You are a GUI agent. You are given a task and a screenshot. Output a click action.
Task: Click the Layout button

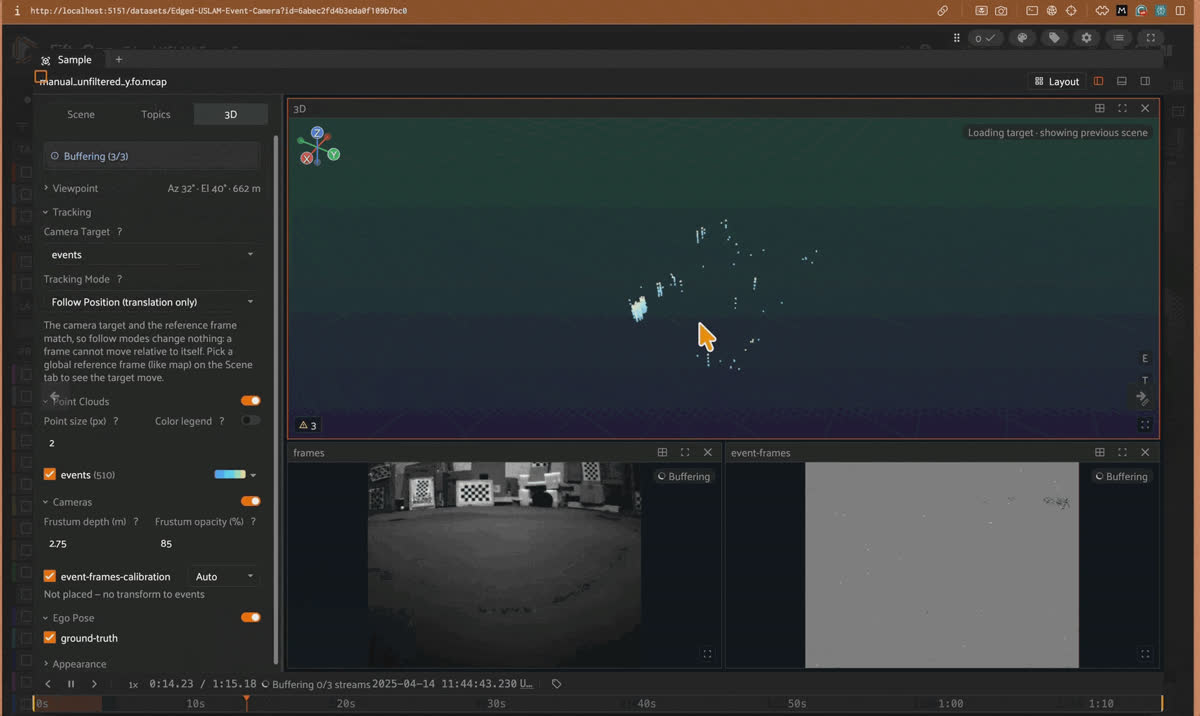tap(1057, 81)
